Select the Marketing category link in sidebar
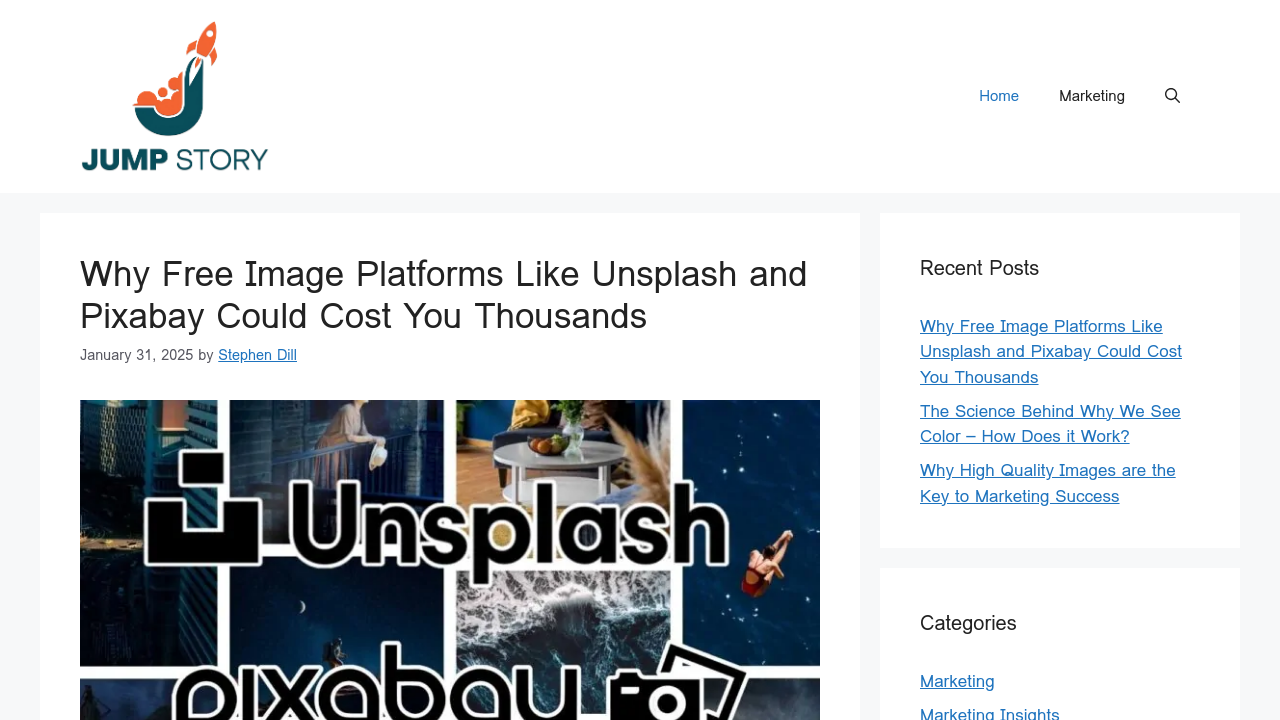The width and height of the screenshot is (1280, 720). pyautogui.click(x=957, y=681)
